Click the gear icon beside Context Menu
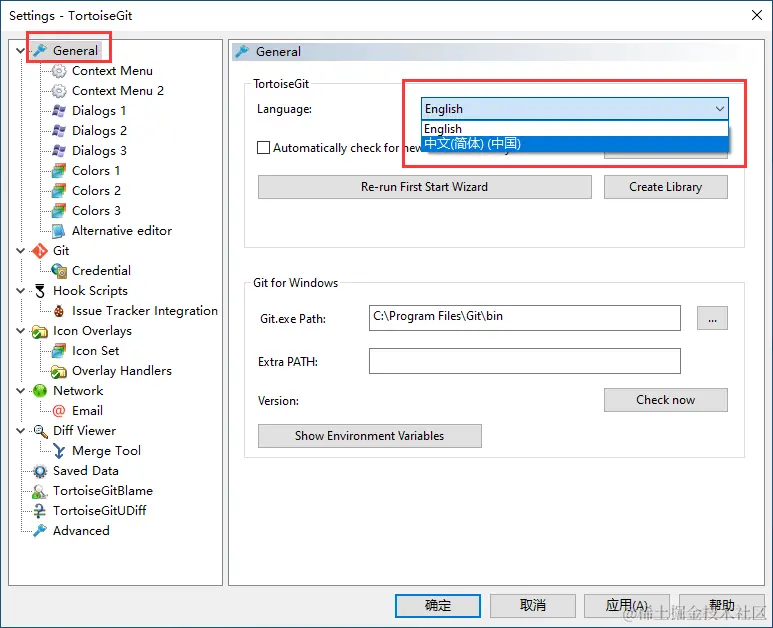The height and width of the screenshot is (628, 773). click(x=59, y=71)
